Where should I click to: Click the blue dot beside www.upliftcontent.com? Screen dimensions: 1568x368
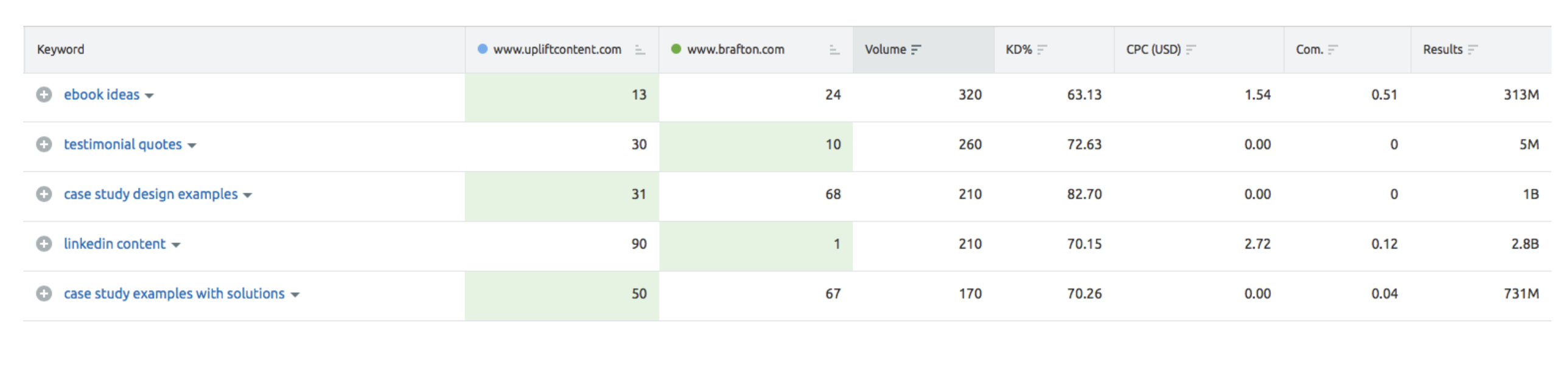[483, 49]
